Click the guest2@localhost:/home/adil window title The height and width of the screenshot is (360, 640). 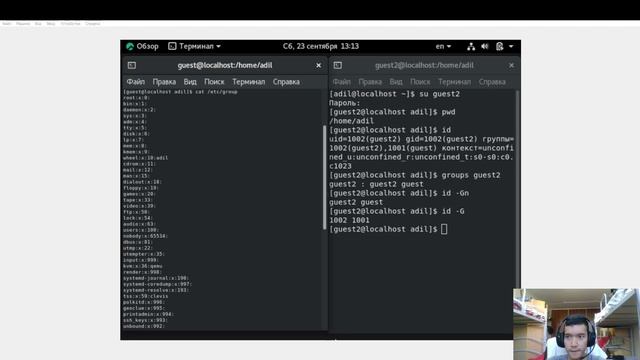tap(424, 65)
